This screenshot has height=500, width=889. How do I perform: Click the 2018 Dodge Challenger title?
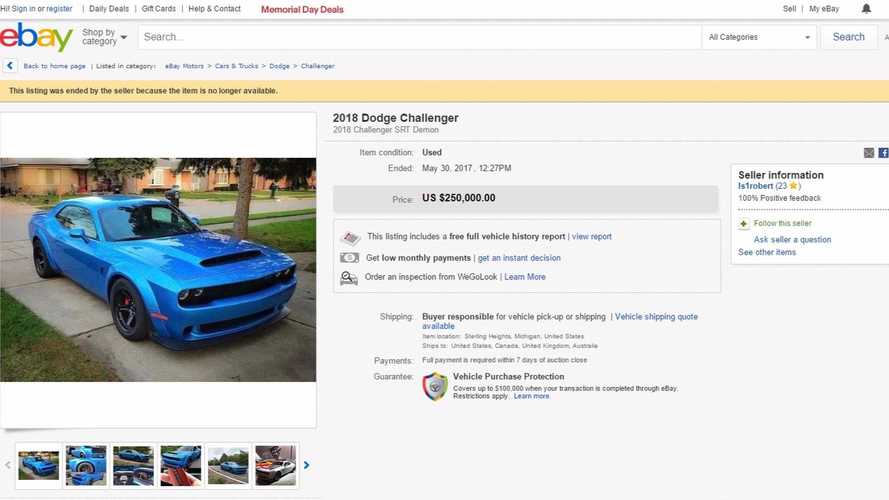[x=396, y=118]
